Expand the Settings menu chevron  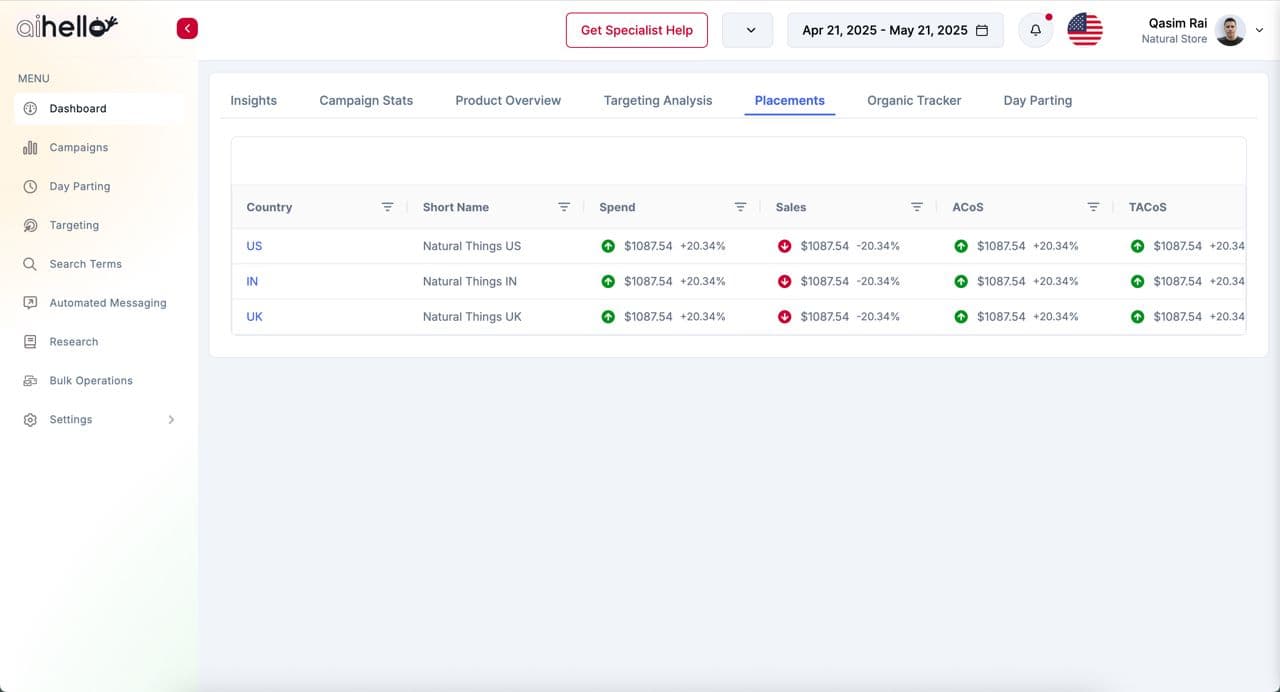coord(171,420)
